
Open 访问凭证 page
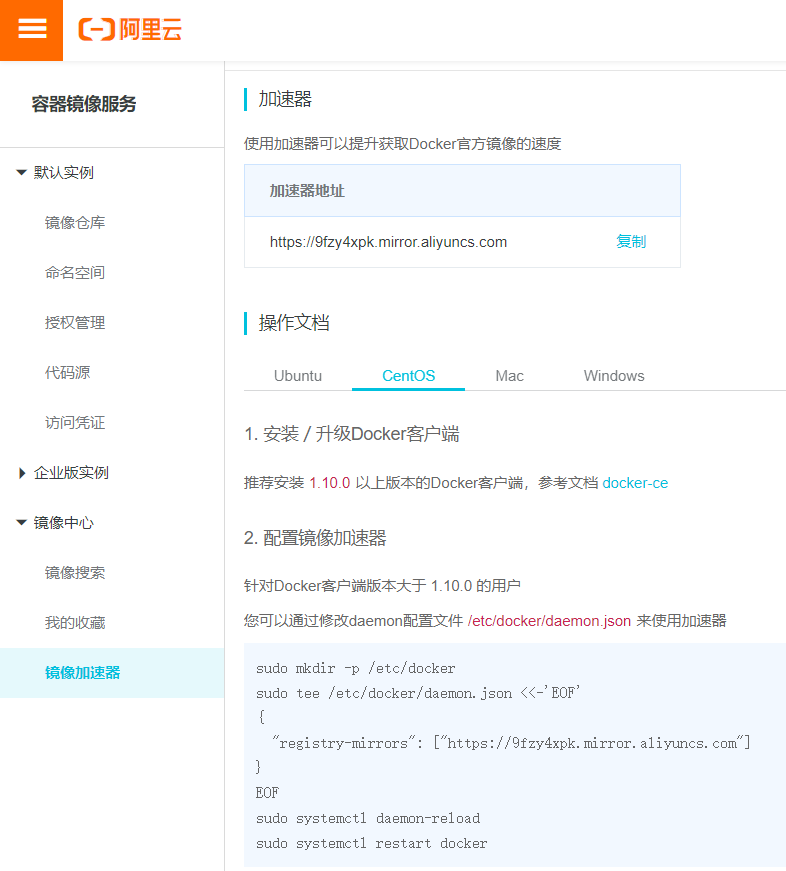75,423
